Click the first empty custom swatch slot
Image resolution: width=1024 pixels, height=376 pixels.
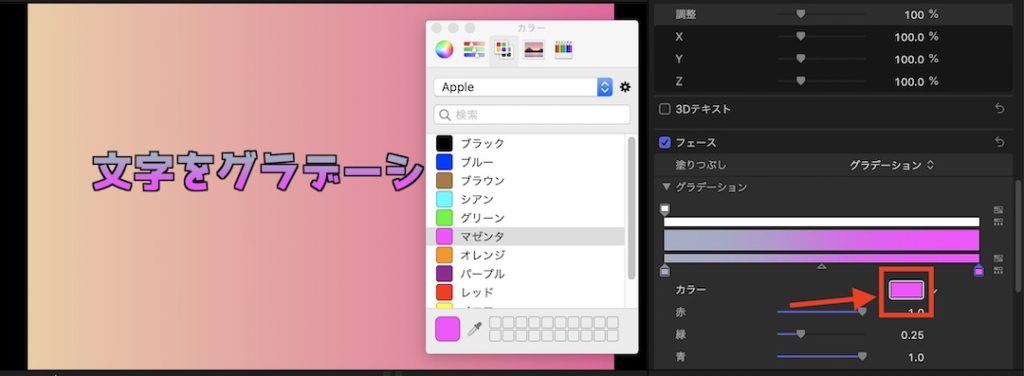click(495, 322)
